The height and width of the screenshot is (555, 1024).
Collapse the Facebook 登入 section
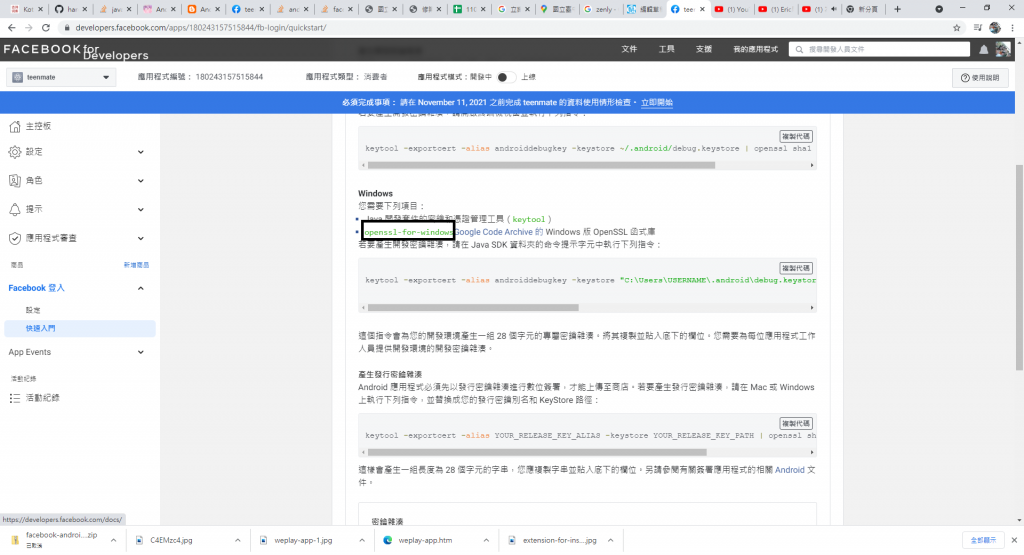[x=140, y=288]
